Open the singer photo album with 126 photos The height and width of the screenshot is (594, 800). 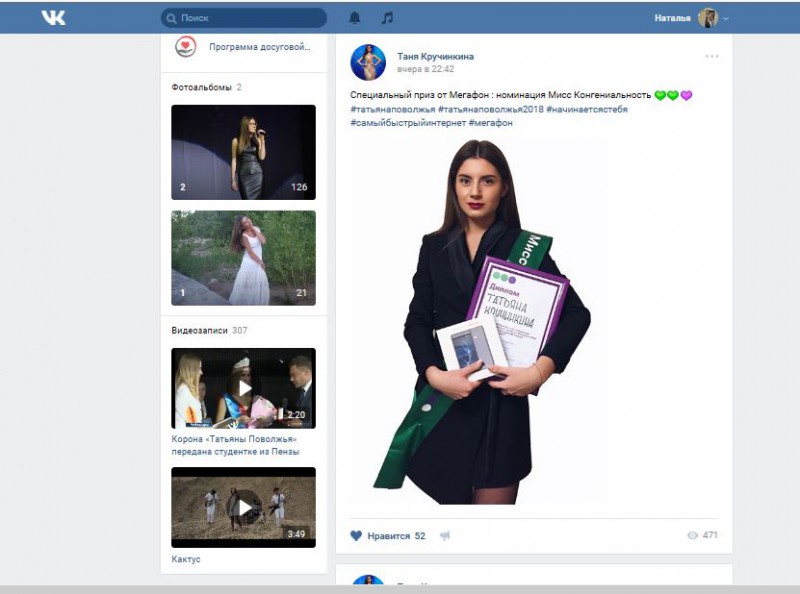243,152
